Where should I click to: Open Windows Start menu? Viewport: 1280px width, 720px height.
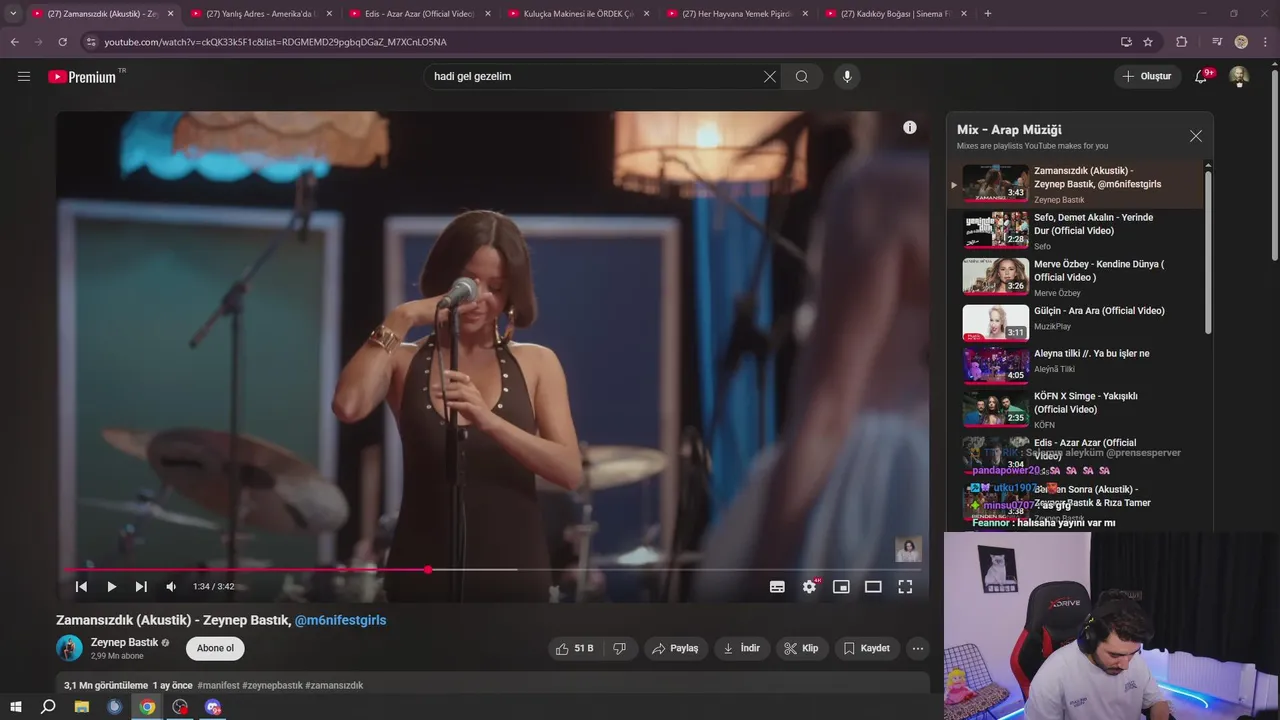[16, 707]
